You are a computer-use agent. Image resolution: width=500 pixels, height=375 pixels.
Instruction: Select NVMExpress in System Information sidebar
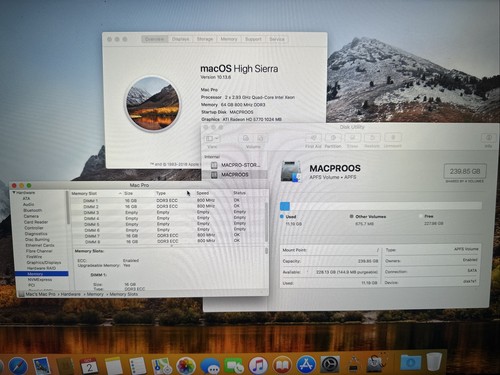[40, 280]
